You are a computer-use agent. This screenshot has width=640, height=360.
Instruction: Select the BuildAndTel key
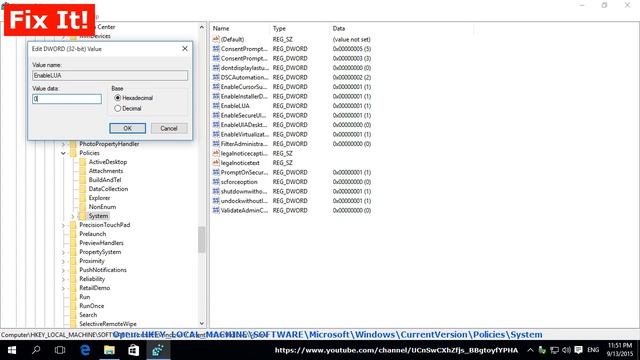[105, 180]
